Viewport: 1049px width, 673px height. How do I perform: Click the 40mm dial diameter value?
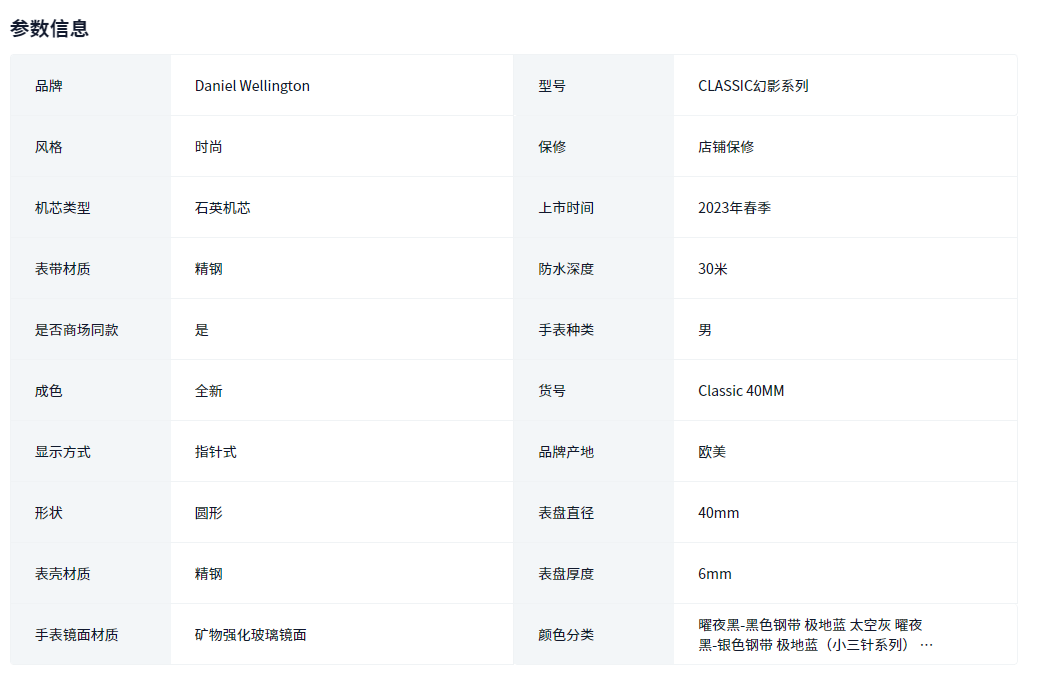(x=719, y=512)
